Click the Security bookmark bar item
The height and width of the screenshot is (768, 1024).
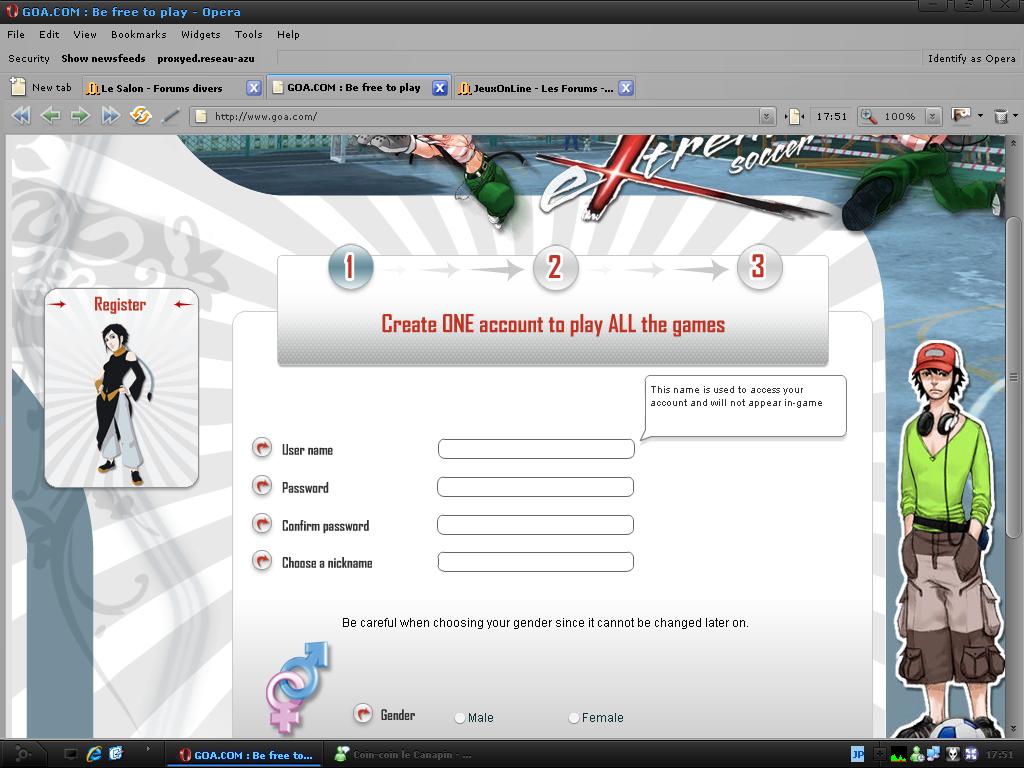point(29,59)
